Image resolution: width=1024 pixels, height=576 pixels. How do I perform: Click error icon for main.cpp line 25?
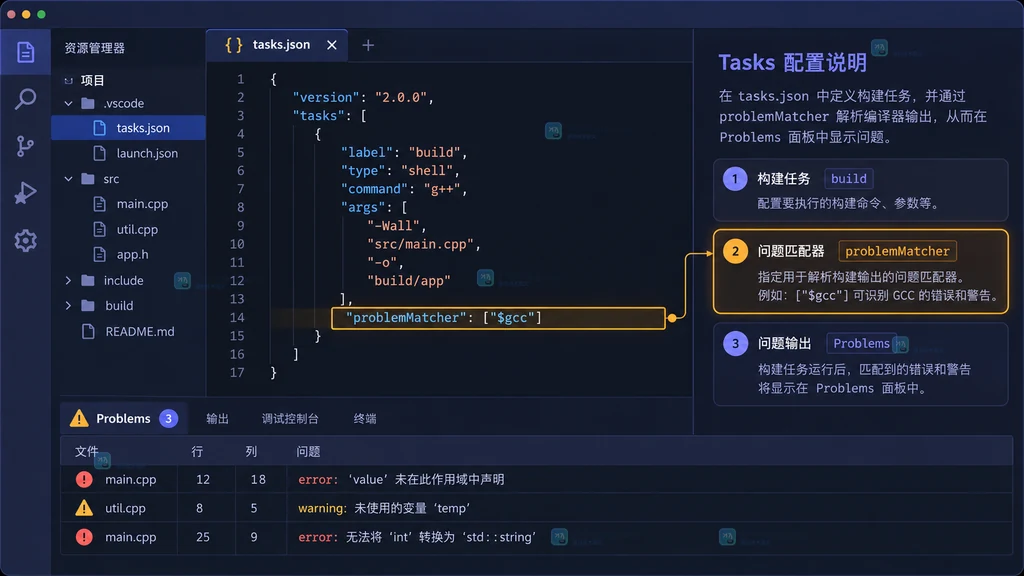tap(84, 537)
